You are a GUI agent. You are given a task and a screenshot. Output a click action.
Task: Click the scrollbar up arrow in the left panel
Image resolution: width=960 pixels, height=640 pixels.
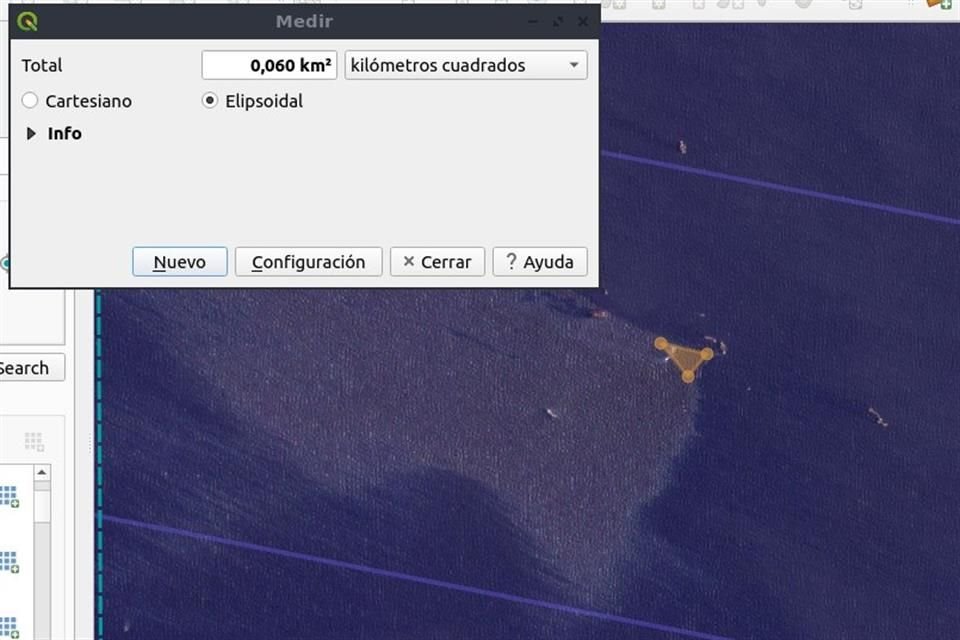pos(42,472)
